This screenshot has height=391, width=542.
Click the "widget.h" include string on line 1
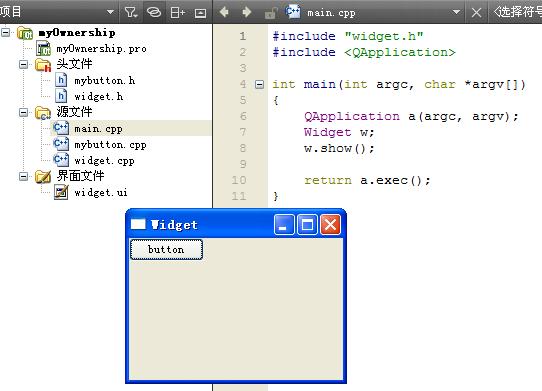(384, 36)
